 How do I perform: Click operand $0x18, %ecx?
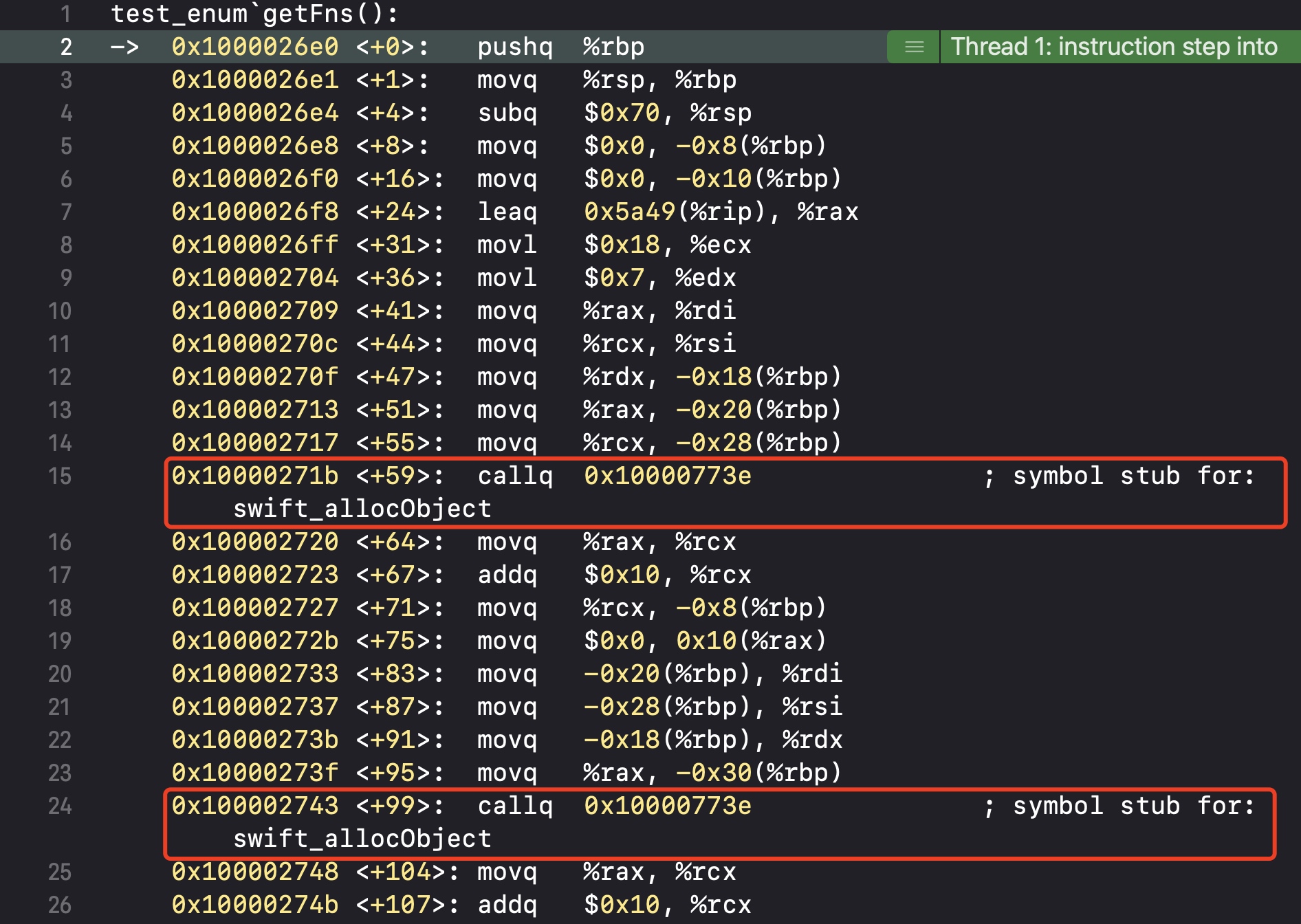(x=668, y=245)
